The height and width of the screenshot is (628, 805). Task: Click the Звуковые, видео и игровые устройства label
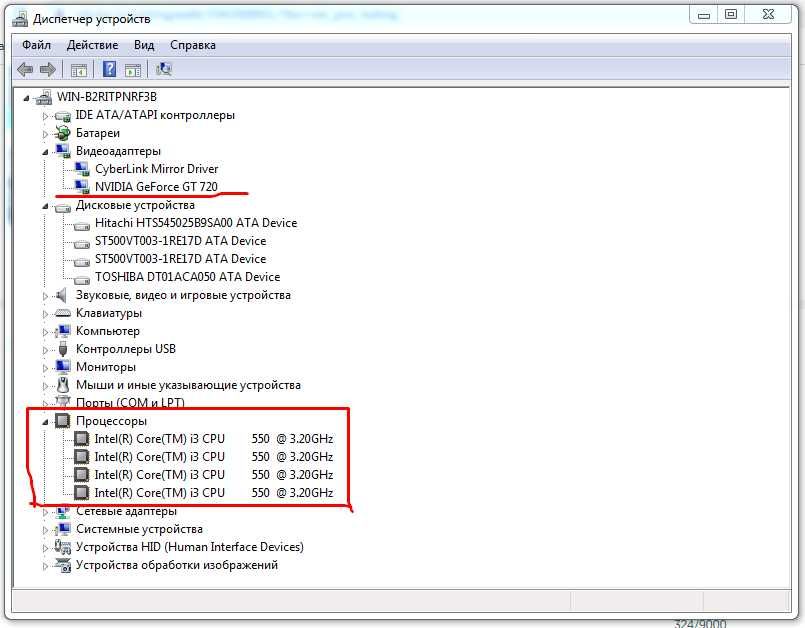(x=183, y=295)
